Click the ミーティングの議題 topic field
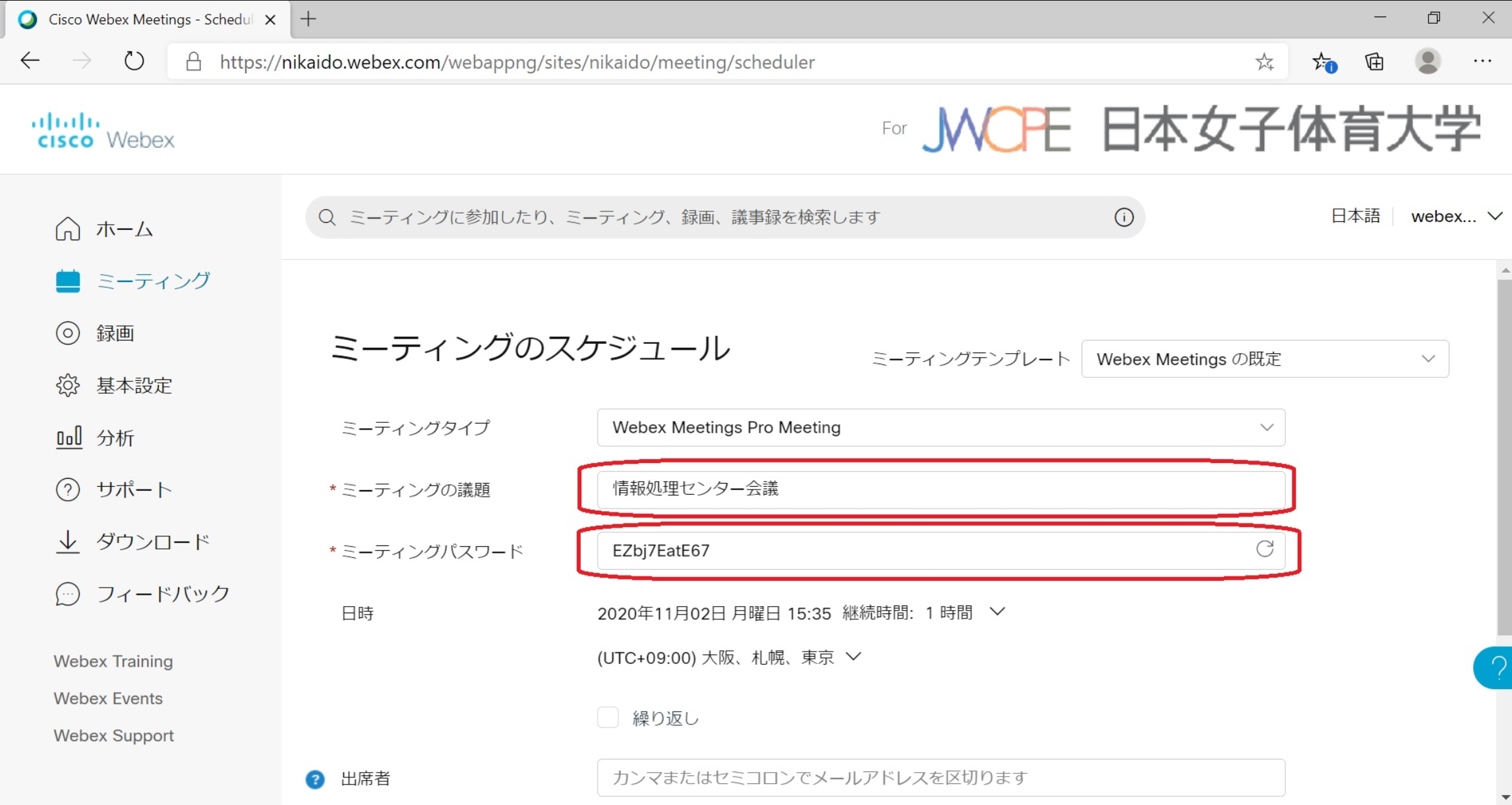 (x=941, y=489)
